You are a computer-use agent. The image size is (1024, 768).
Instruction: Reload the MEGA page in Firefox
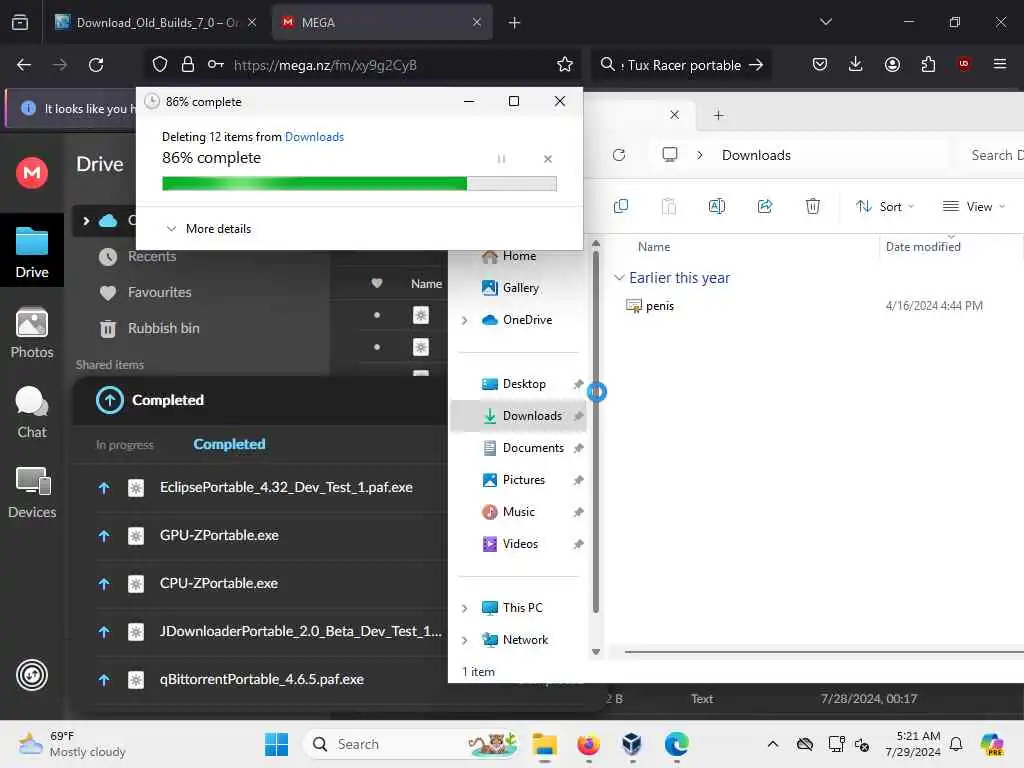pyautogui.click(x=96, y=65)
